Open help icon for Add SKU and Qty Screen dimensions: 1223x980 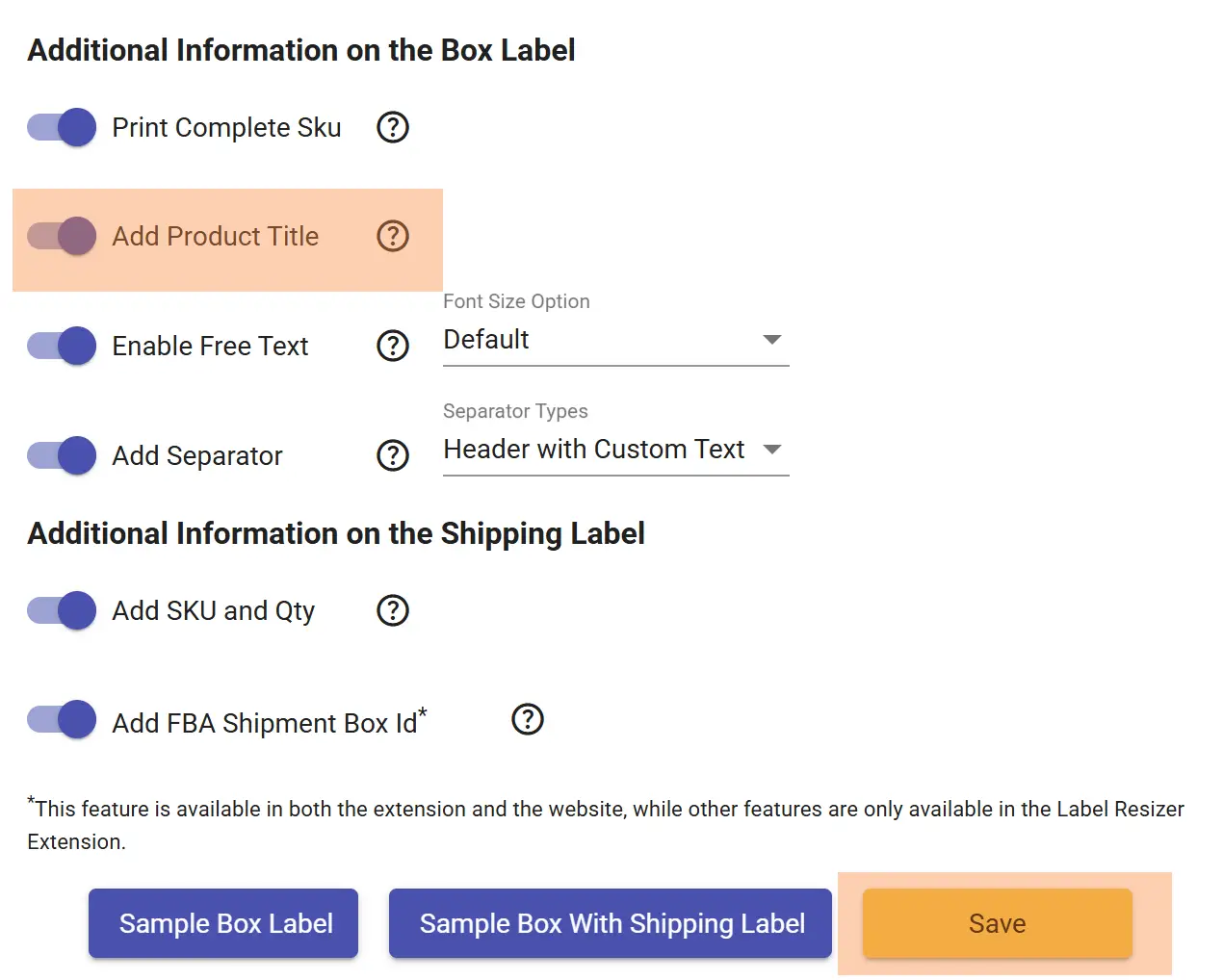(x=393, y=610)
